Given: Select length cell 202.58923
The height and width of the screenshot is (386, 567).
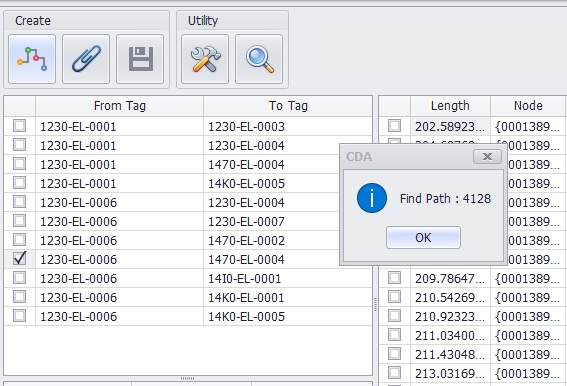Looking at the screenshot, I should coord(450,126).
